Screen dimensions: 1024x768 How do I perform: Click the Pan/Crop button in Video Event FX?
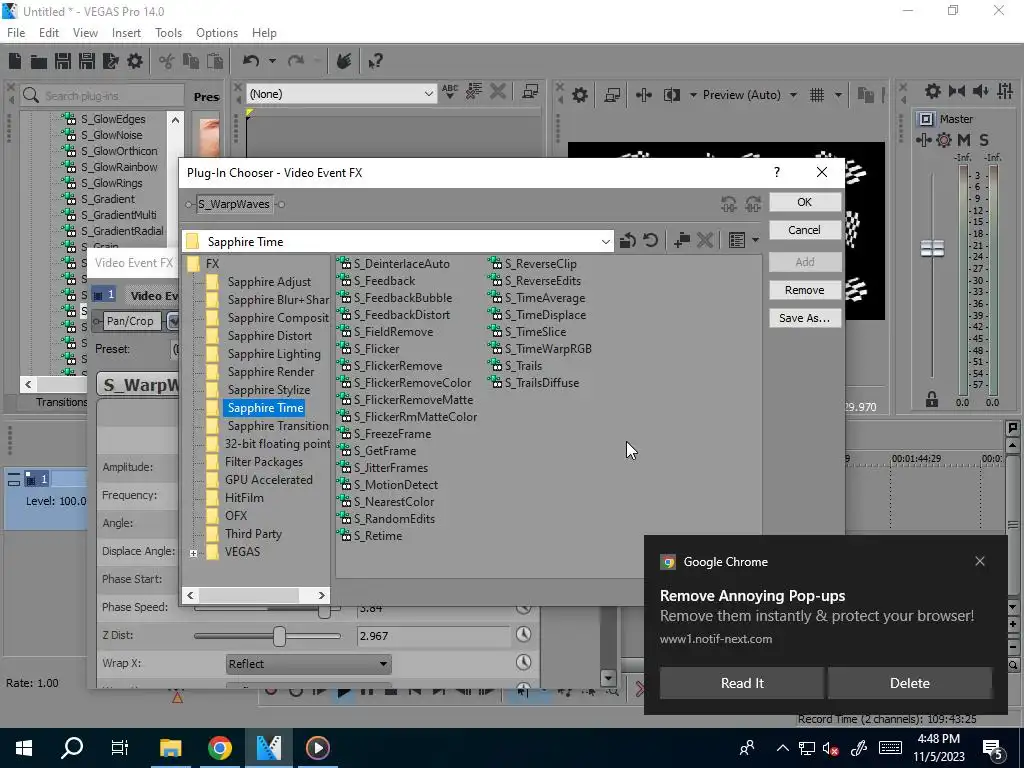click(x=130, y=321)
